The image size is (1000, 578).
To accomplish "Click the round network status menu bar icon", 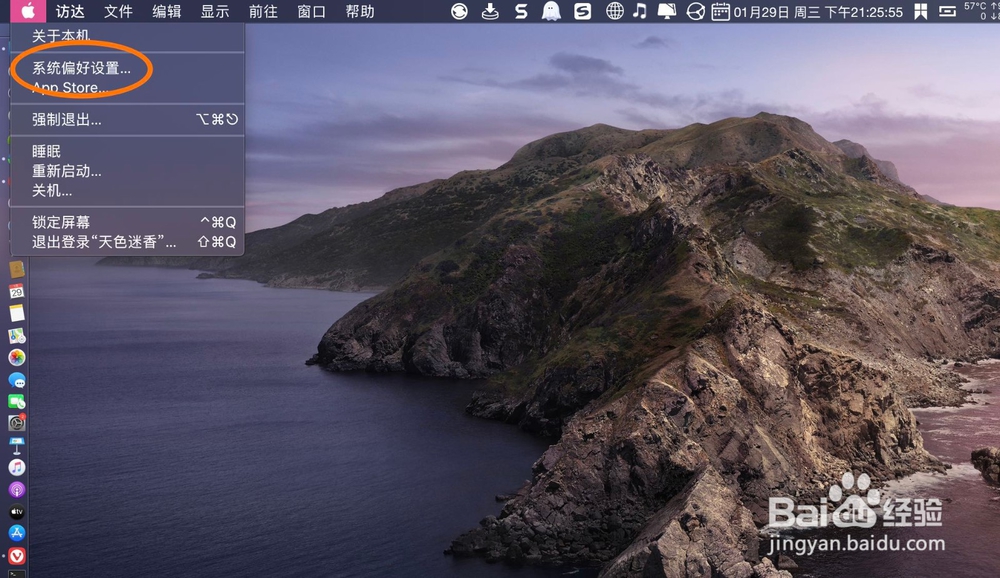I will point(696,11).
